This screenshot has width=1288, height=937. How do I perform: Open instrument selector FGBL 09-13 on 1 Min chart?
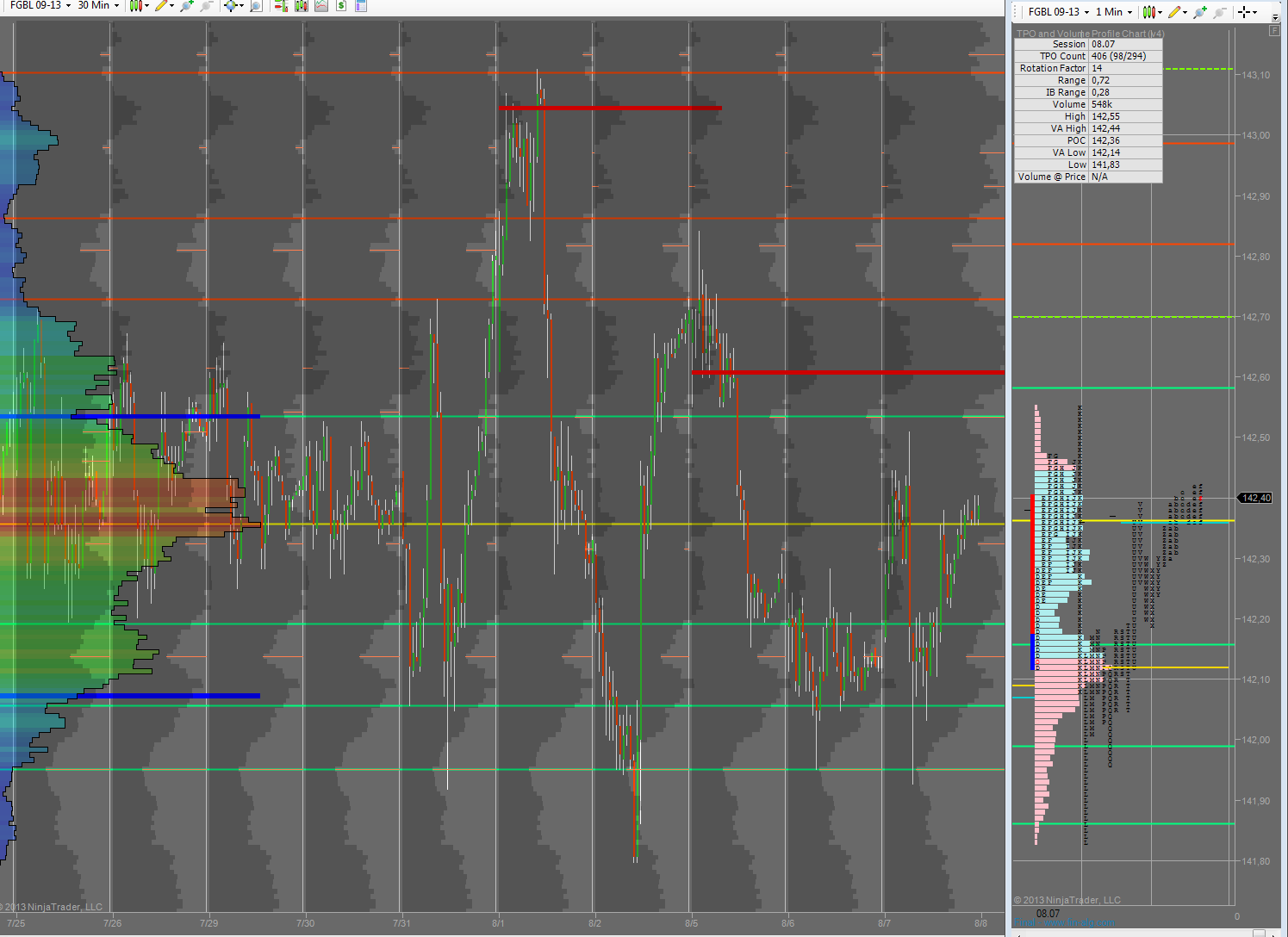point(1059,12)
